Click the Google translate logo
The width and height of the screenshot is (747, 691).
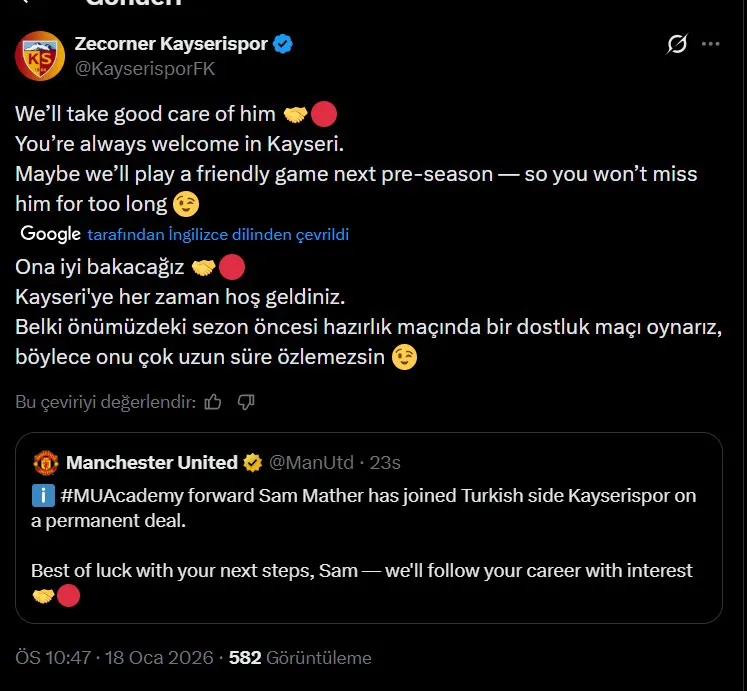coord(50,234)
